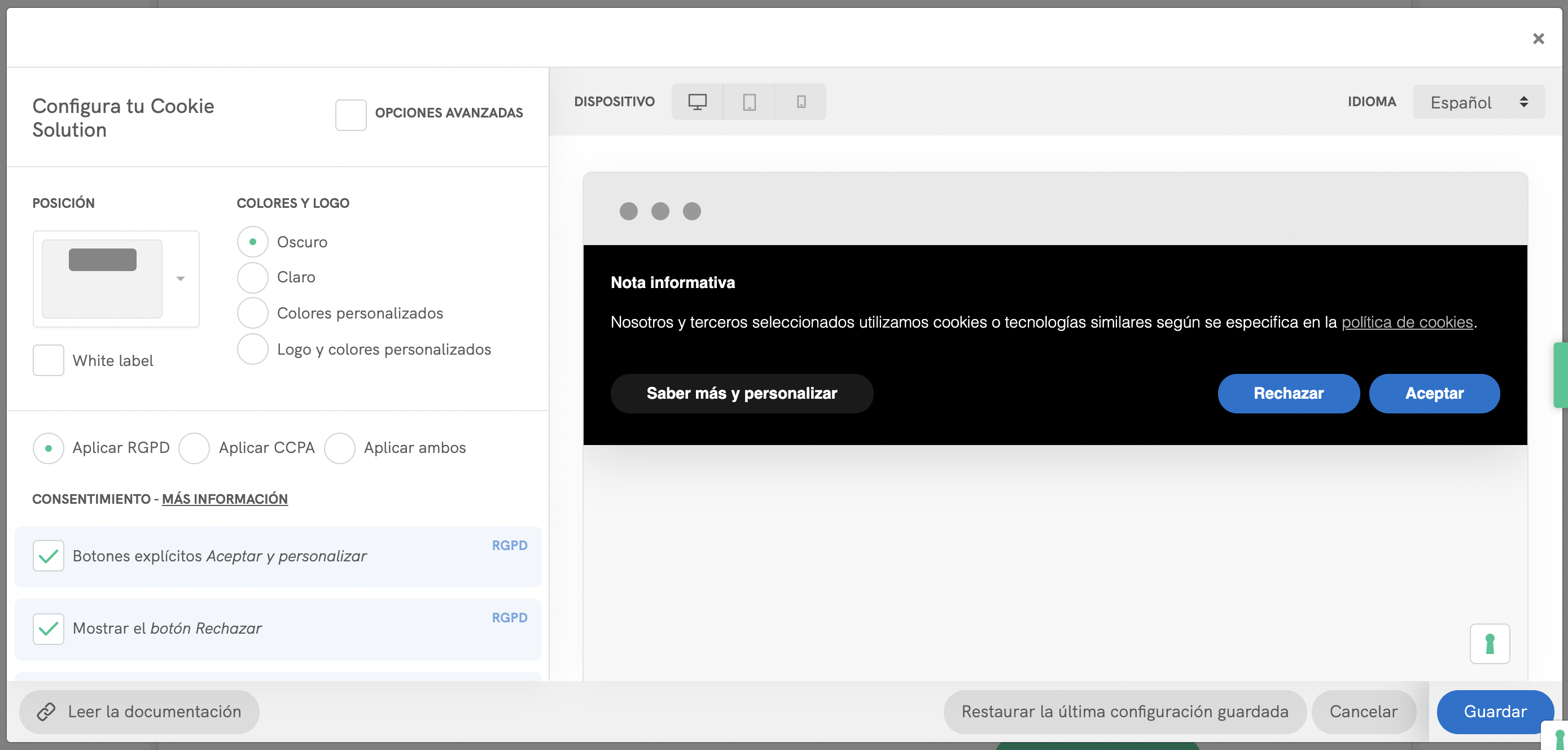Open the Idioma Español dropdown
The width and height of the screenshot is (1568, 750).
point(1478,102)
